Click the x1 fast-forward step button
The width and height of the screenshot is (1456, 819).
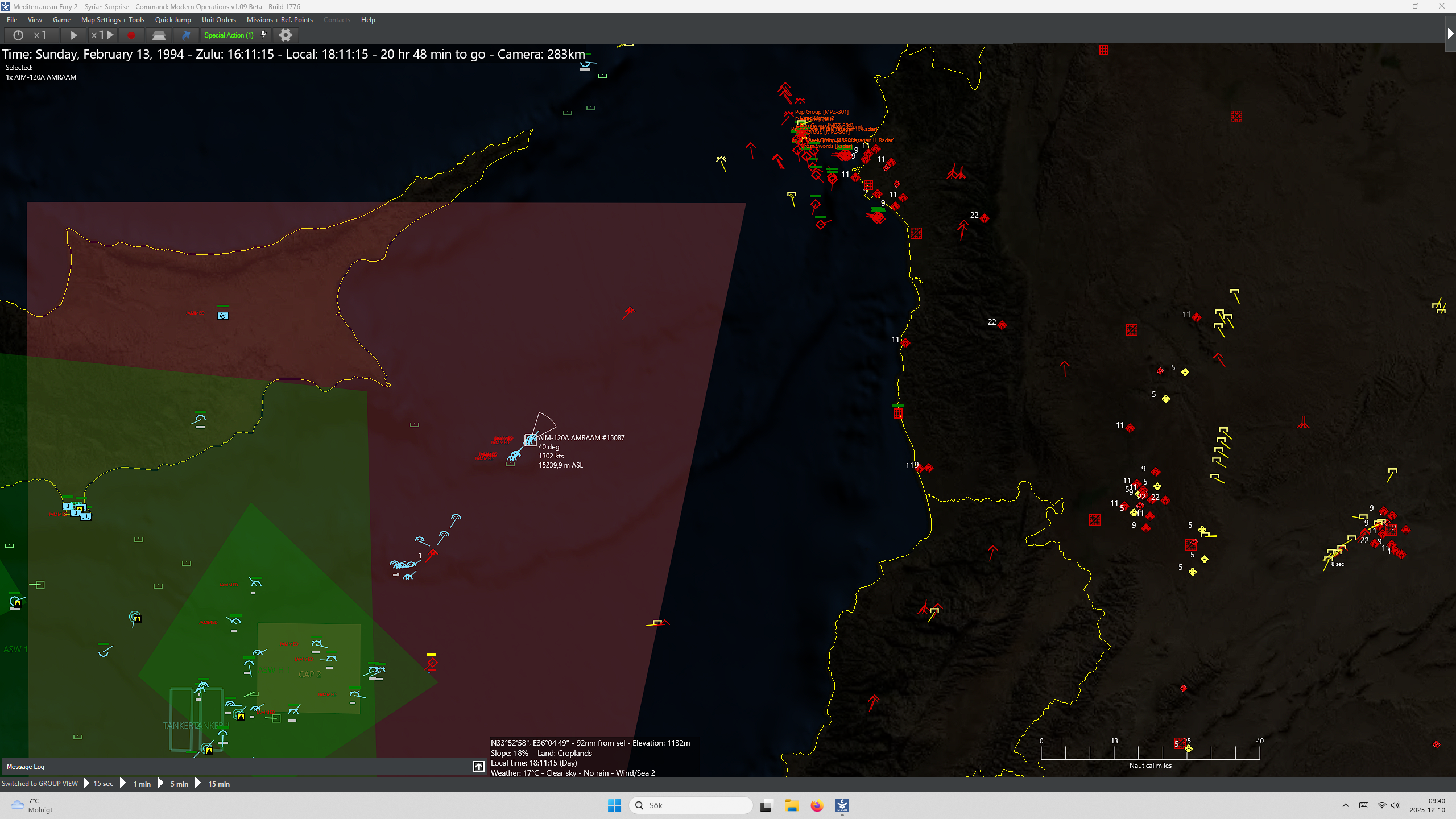(102, 35)
